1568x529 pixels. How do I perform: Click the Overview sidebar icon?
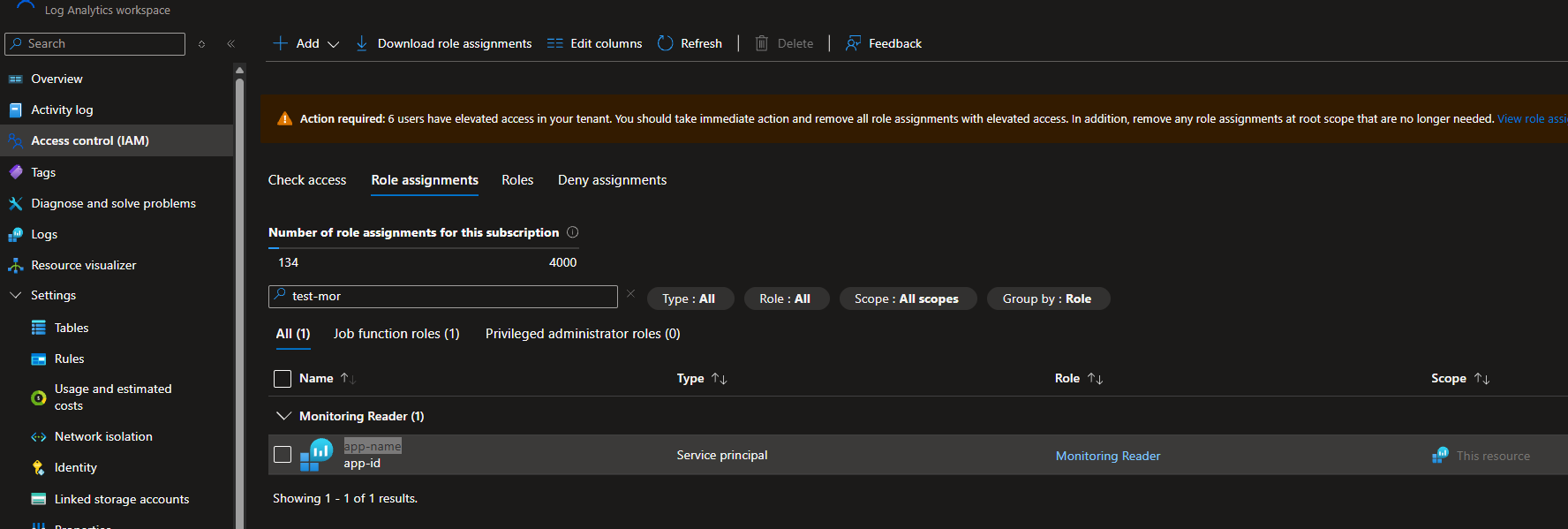[x=15, y=79]
